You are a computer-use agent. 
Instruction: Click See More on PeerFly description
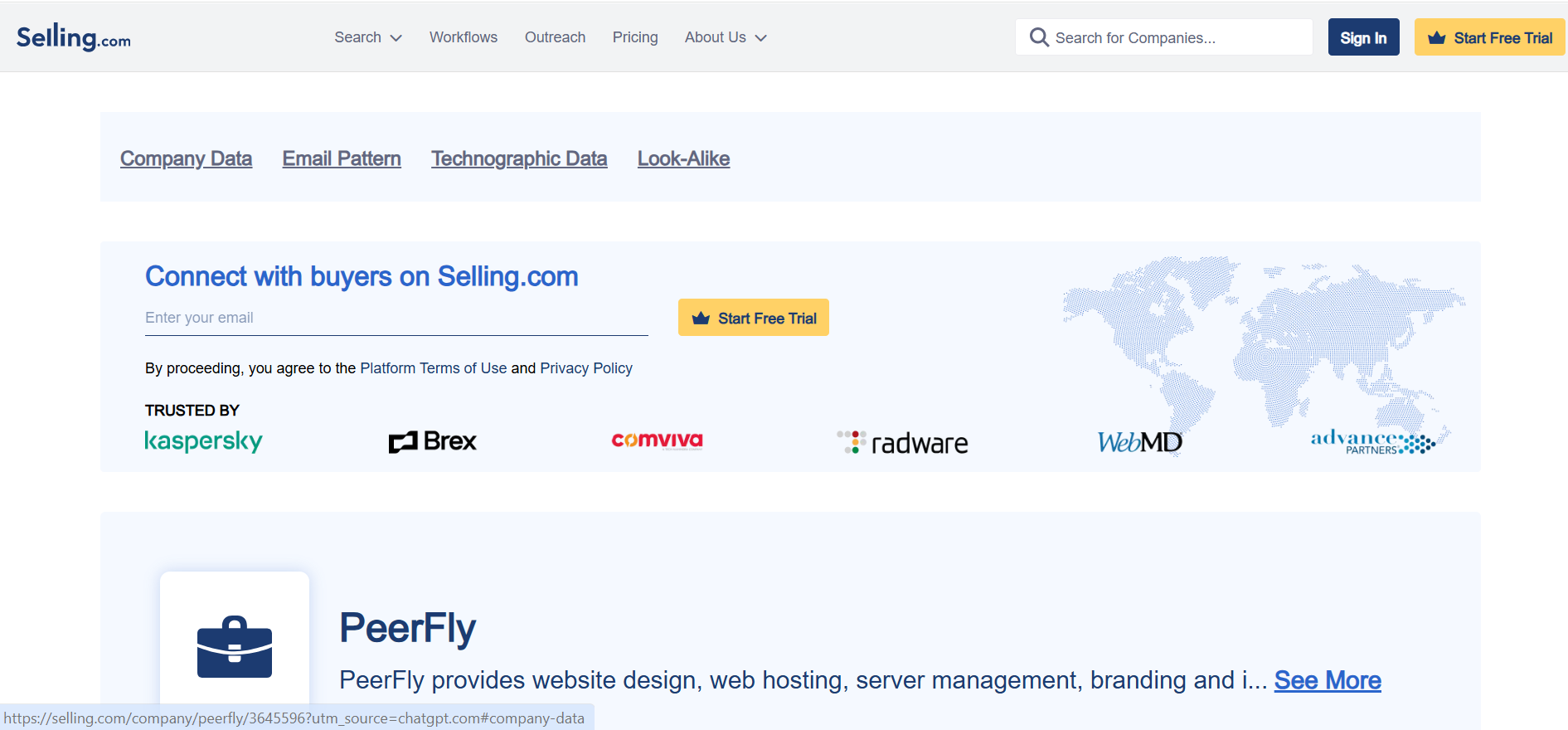(x=1328, y=680)
